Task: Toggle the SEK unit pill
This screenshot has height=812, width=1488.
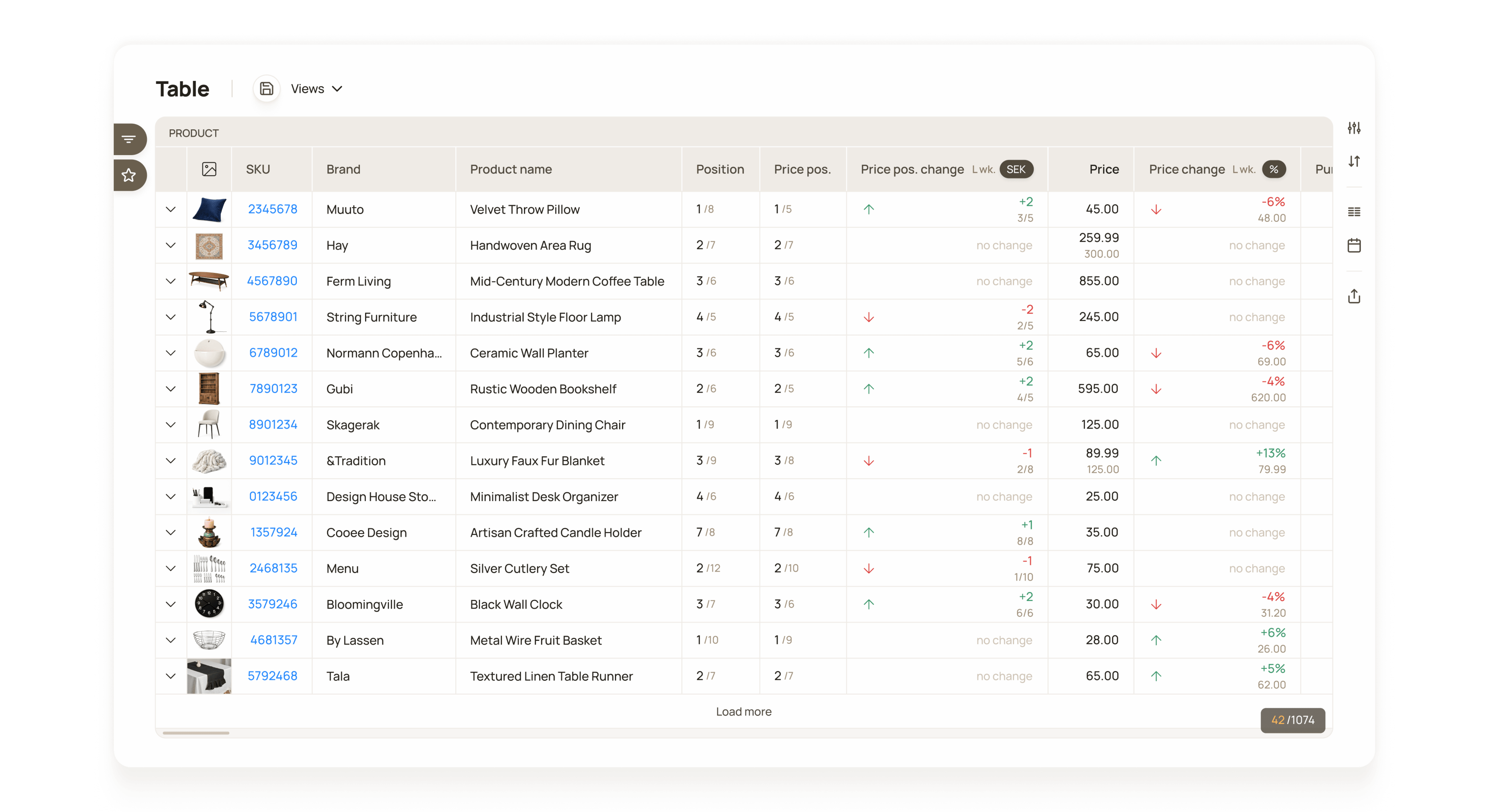Action: click(x=1016, y=169)
